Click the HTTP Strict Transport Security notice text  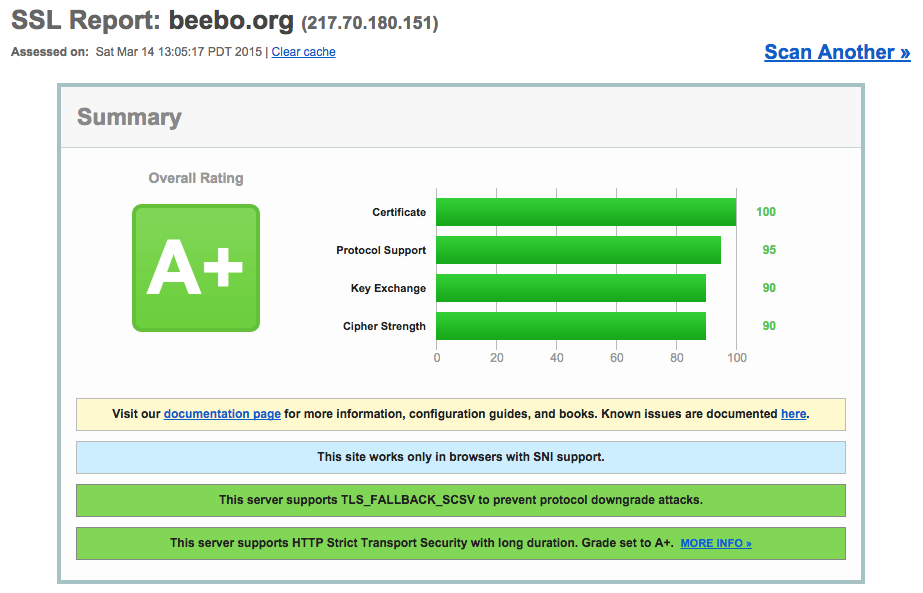[x=421, y=543]
